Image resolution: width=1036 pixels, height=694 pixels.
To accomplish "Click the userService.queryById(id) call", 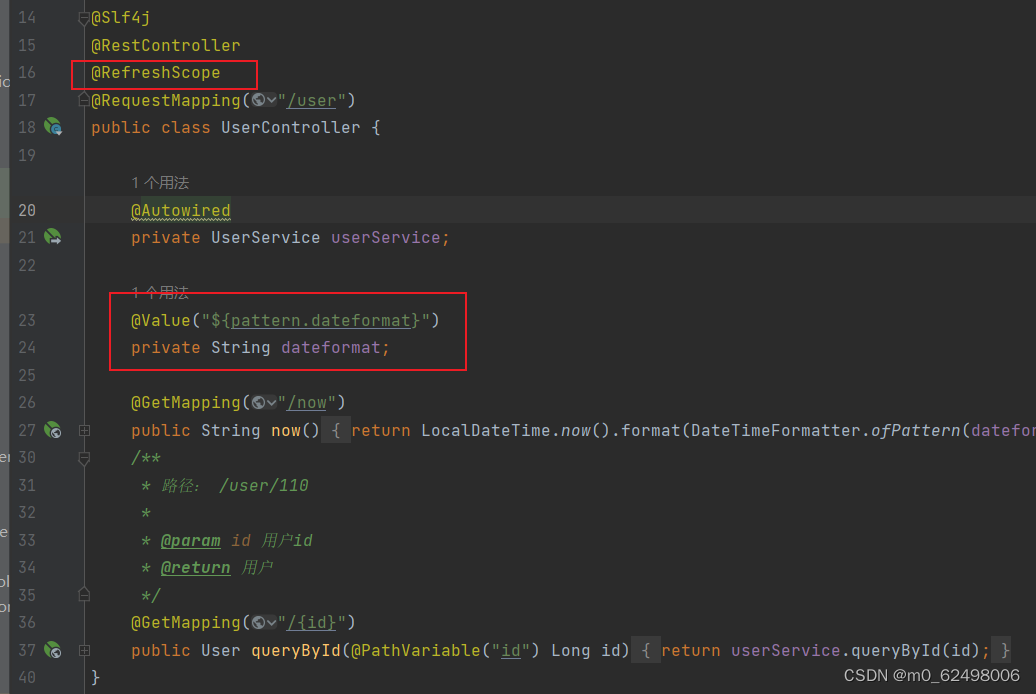I will click(x=855, y=650).
